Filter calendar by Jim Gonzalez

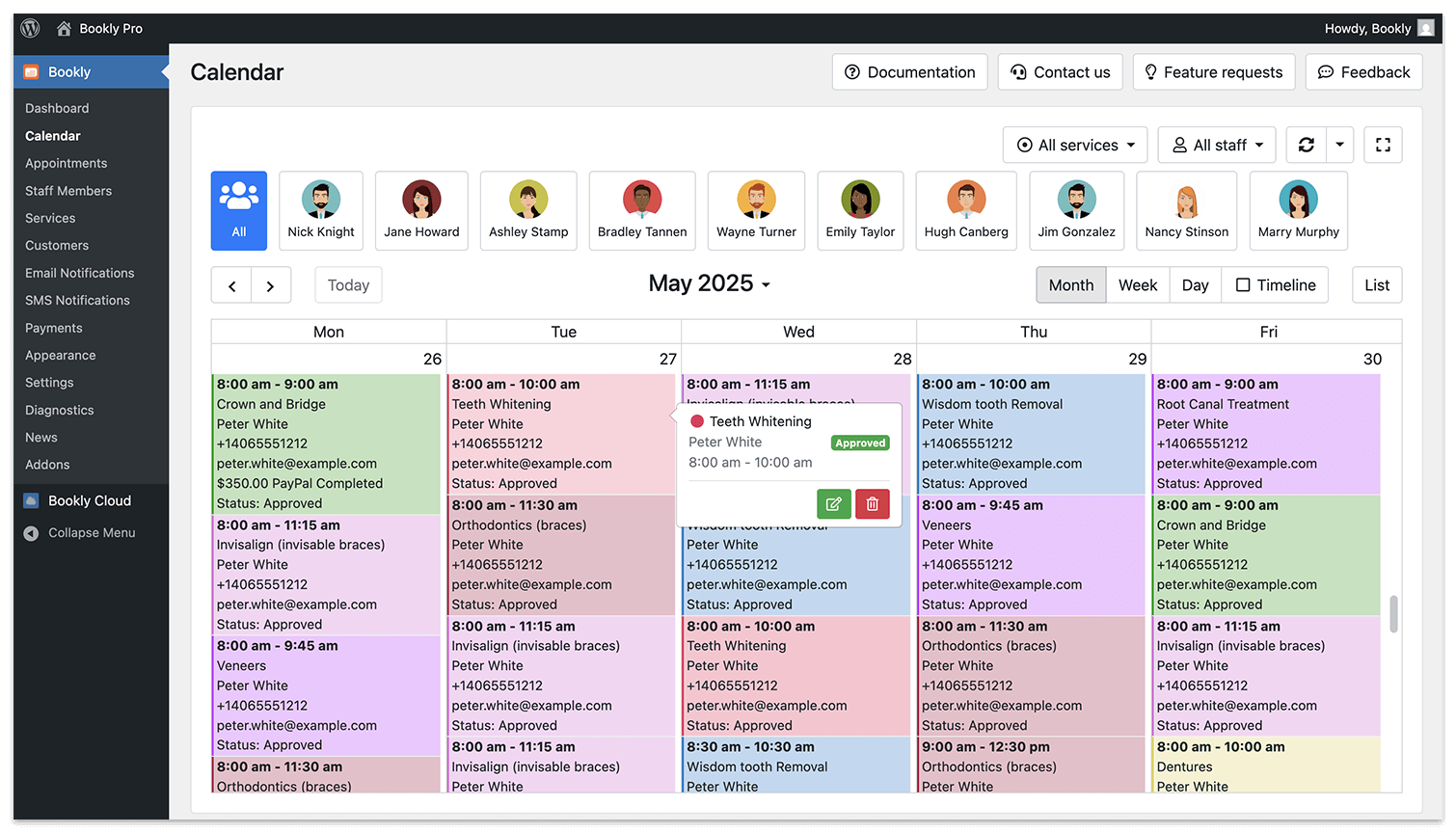click(x=1077, y=211)
